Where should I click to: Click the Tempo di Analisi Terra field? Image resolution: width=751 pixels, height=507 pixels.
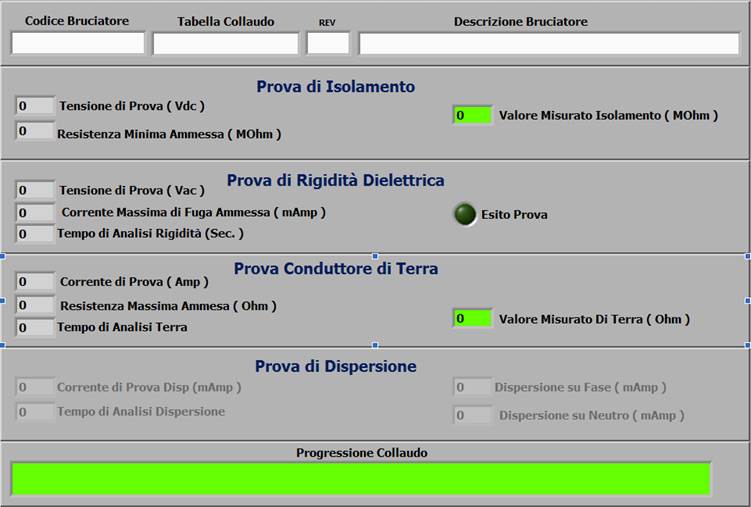click(36, 327)
